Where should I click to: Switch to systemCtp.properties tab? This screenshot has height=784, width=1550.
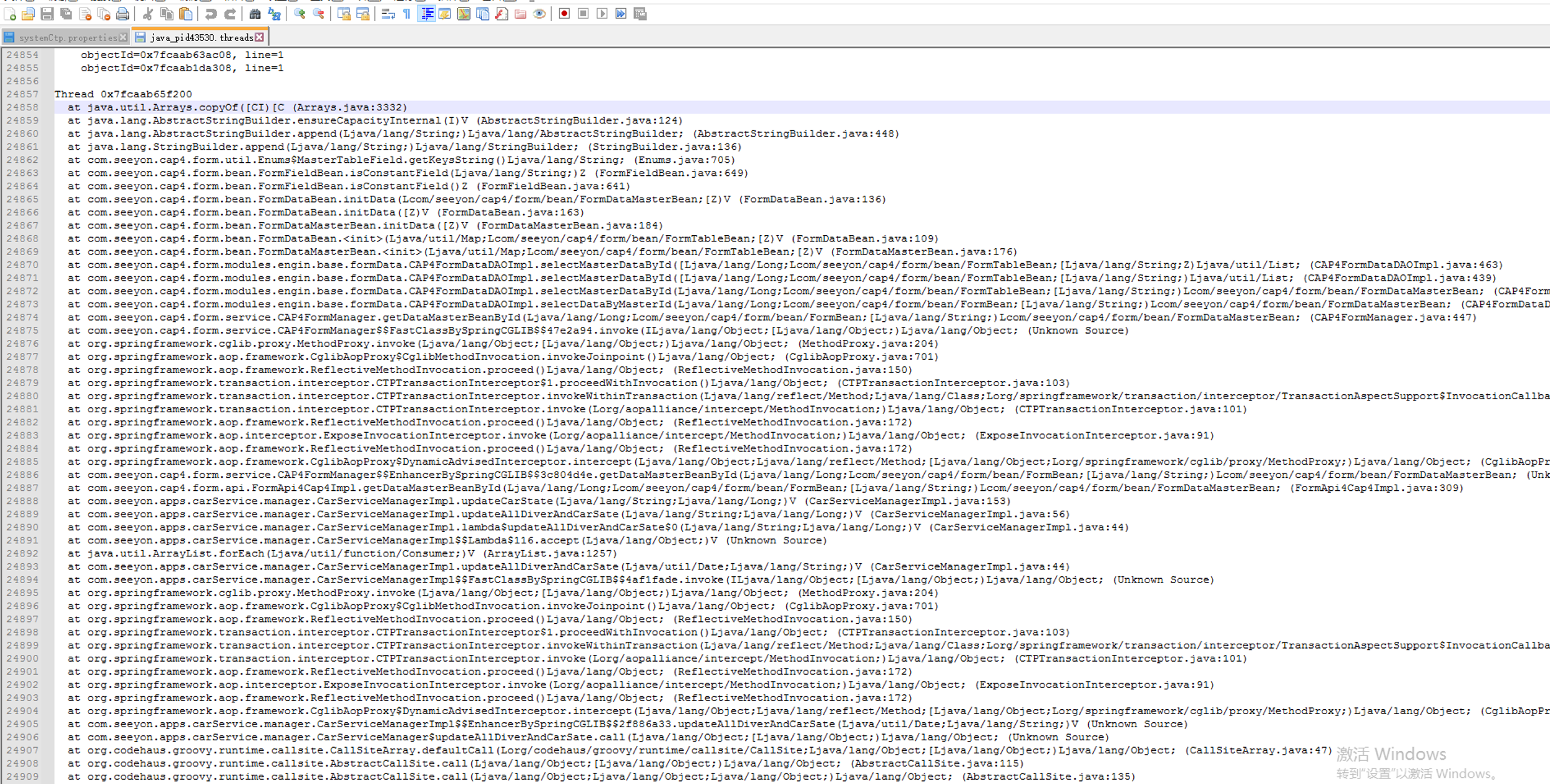click(67, 37)
